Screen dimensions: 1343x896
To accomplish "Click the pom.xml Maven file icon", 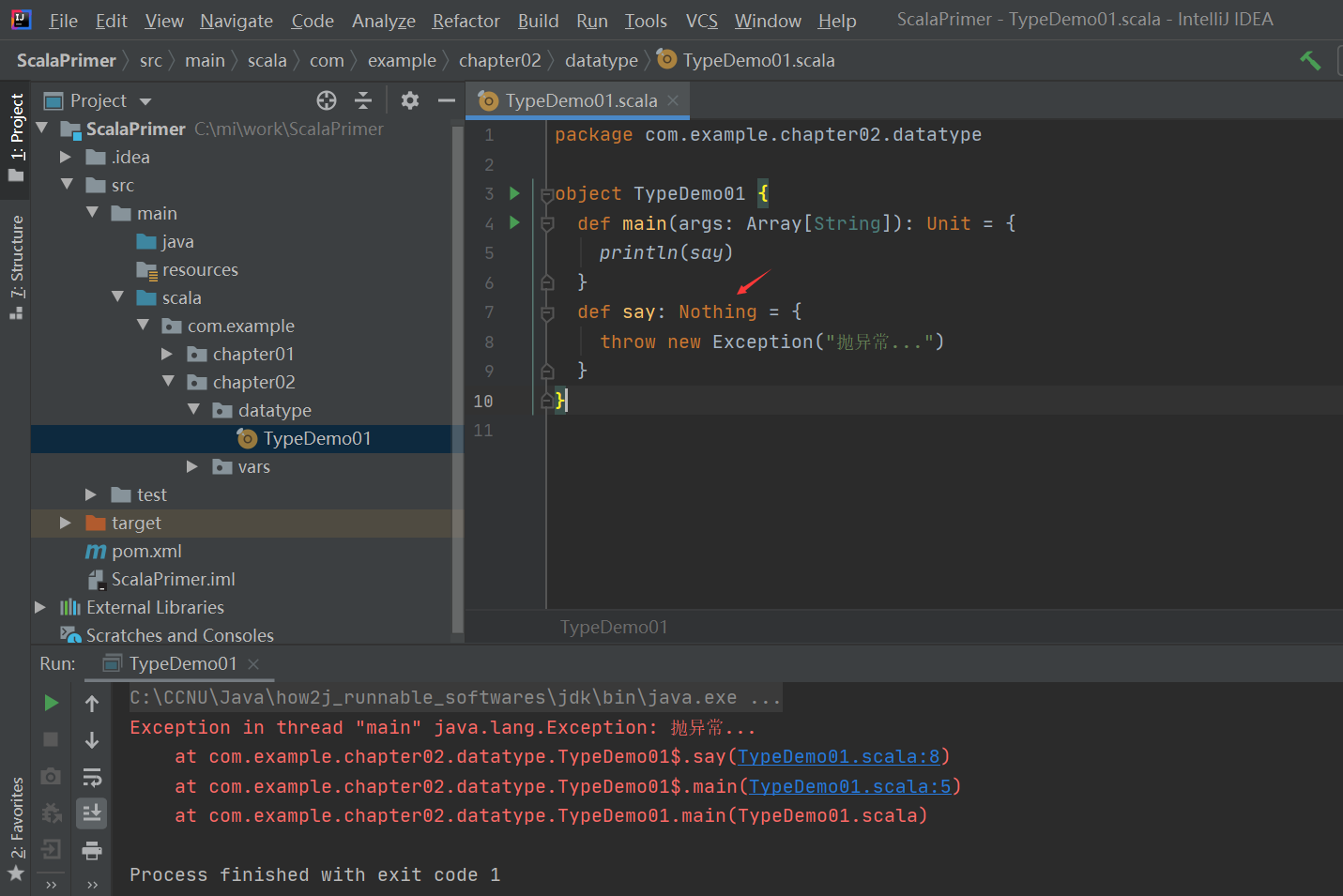I will click(x=96, y=552).
